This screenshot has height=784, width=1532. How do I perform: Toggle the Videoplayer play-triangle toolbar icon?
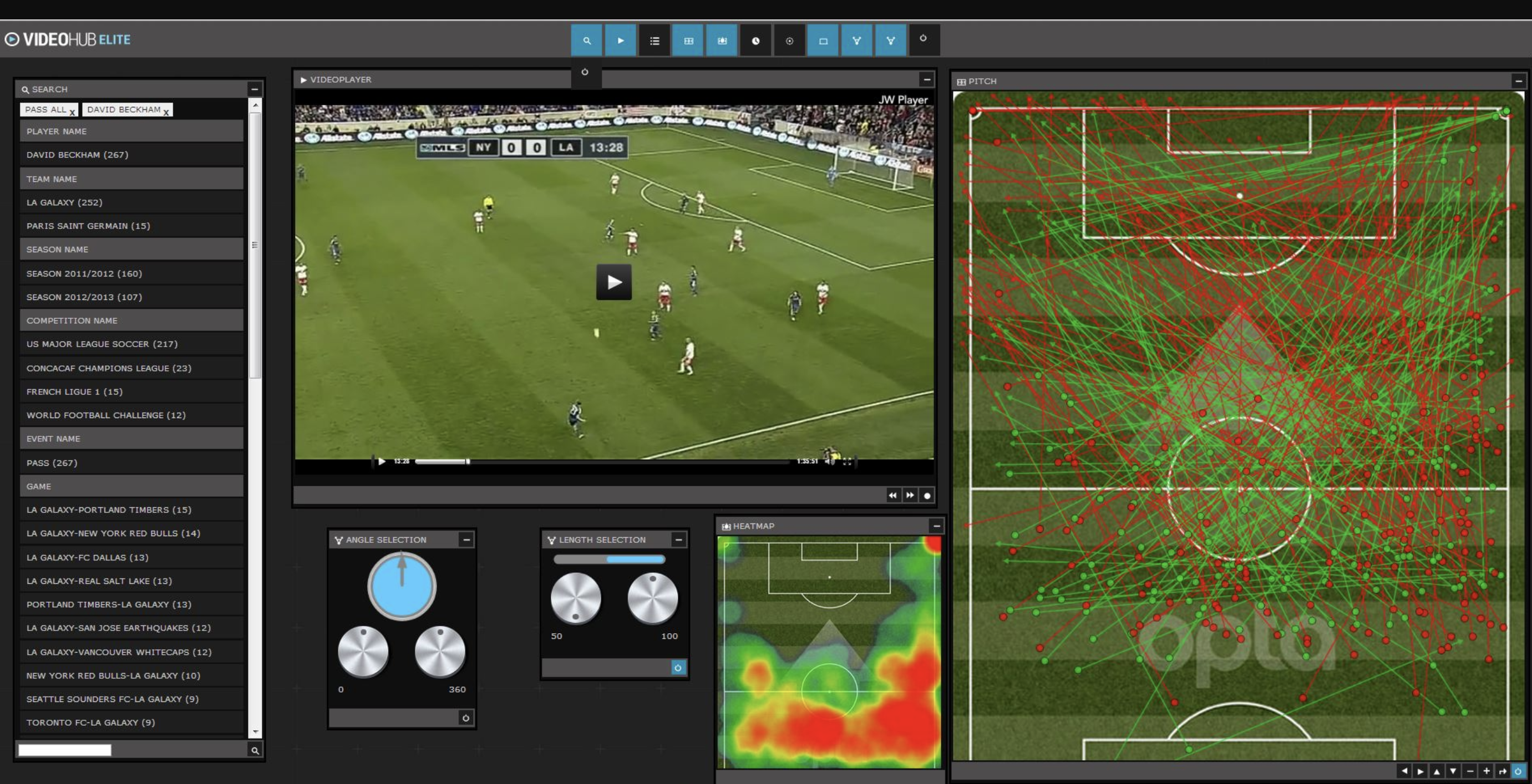[x=620, y=40]
